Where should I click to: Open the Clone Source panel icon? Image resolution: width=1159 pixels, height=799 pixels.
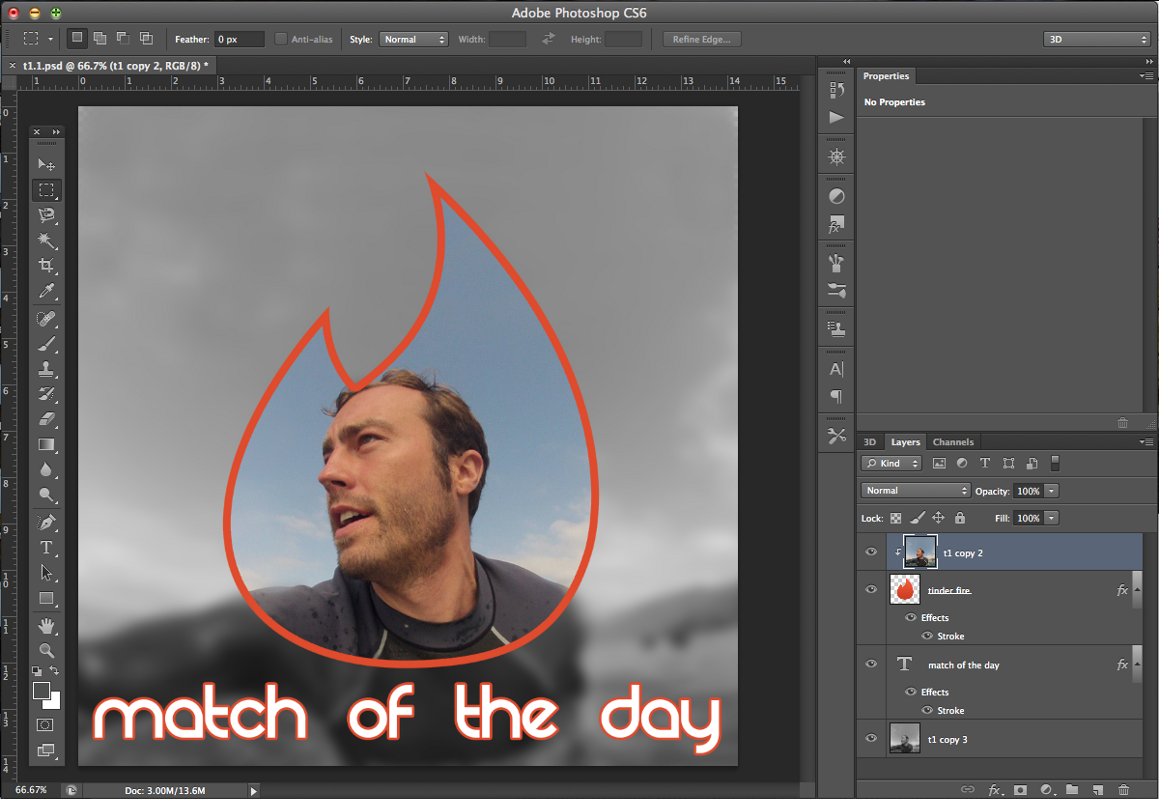[x=836, y=329]
